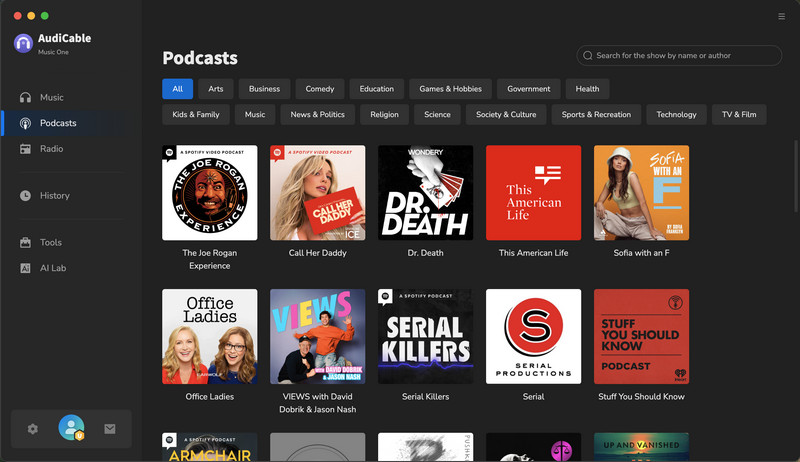Open the AI Lab icon
The image size is (800, 462).
(x=26, y=268)
